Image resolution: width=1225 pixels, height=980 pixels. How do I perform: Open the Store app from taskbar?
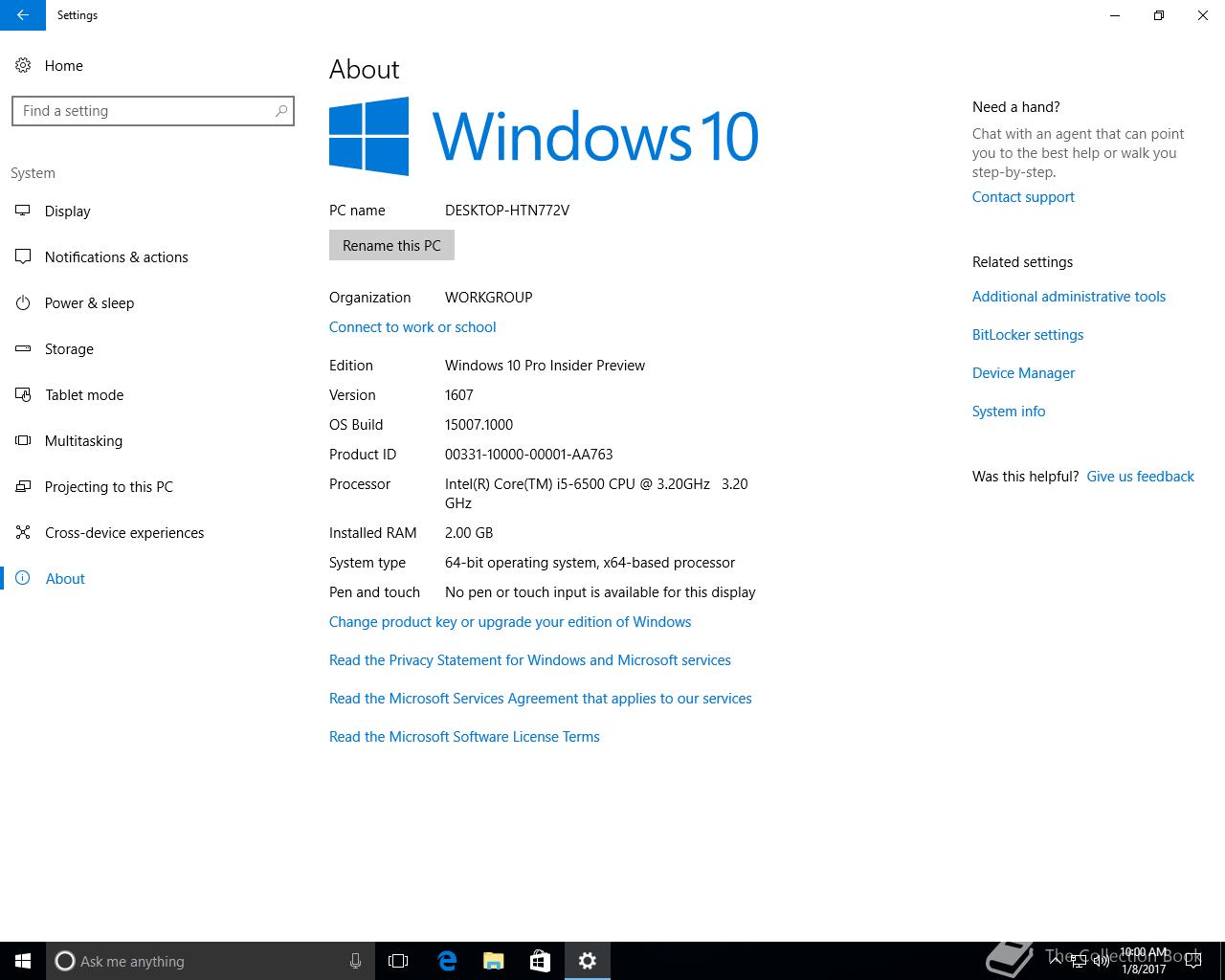(540, 961)
